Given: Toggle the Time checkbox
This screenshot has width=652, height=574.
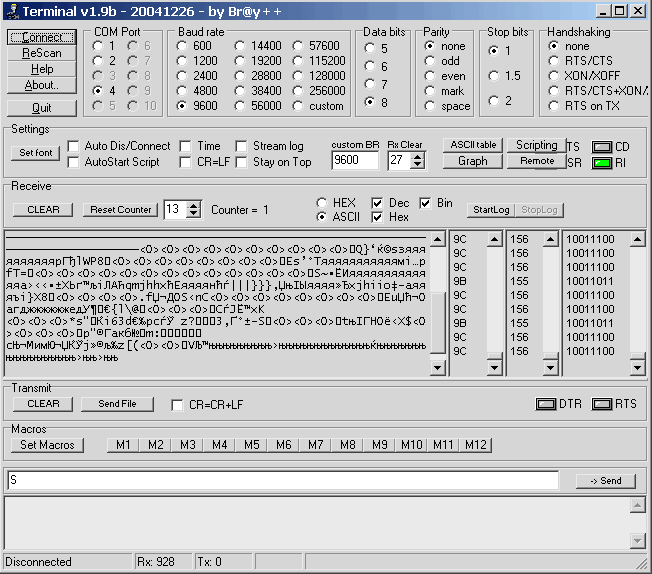Looking at the screenshot, I should tap(185, 146).
